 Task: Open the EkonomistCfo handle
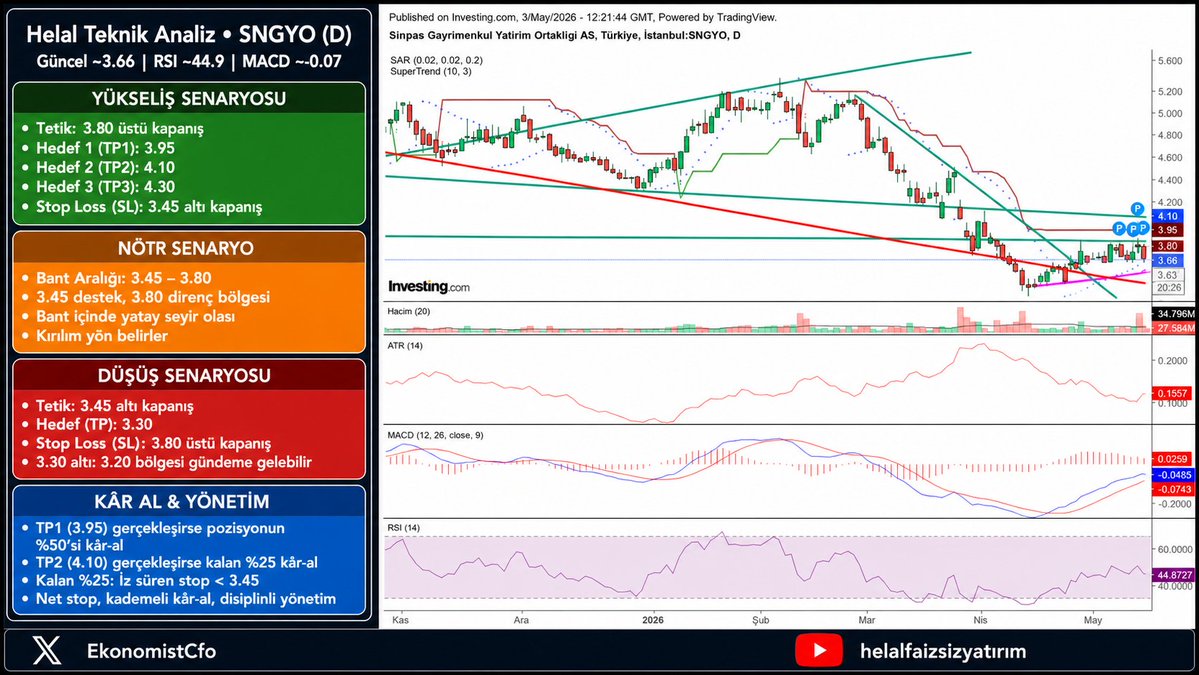(151, 651)
